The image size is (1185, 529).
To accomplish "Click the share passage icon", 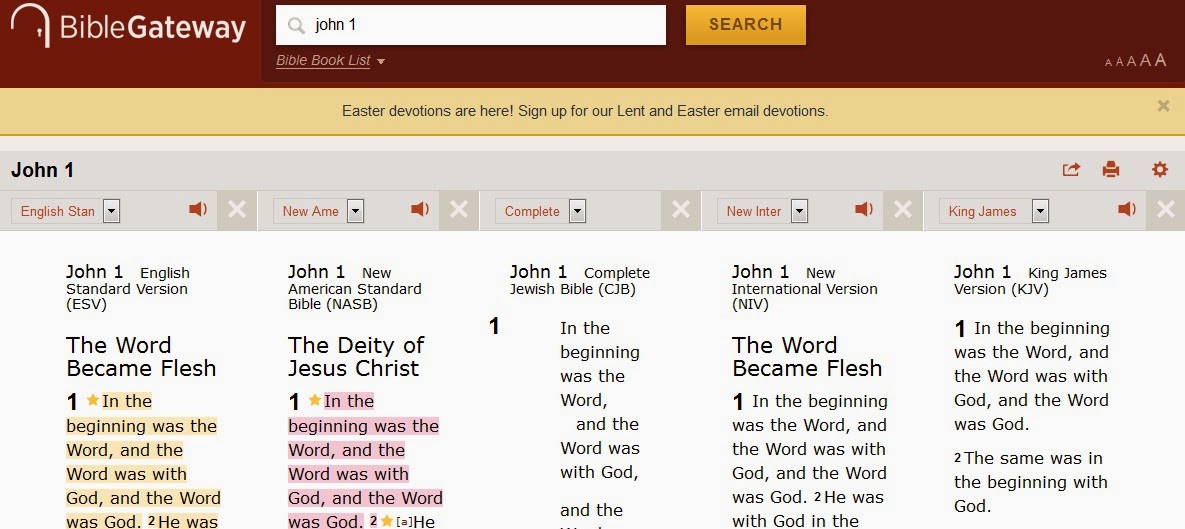I will 1071,170.
